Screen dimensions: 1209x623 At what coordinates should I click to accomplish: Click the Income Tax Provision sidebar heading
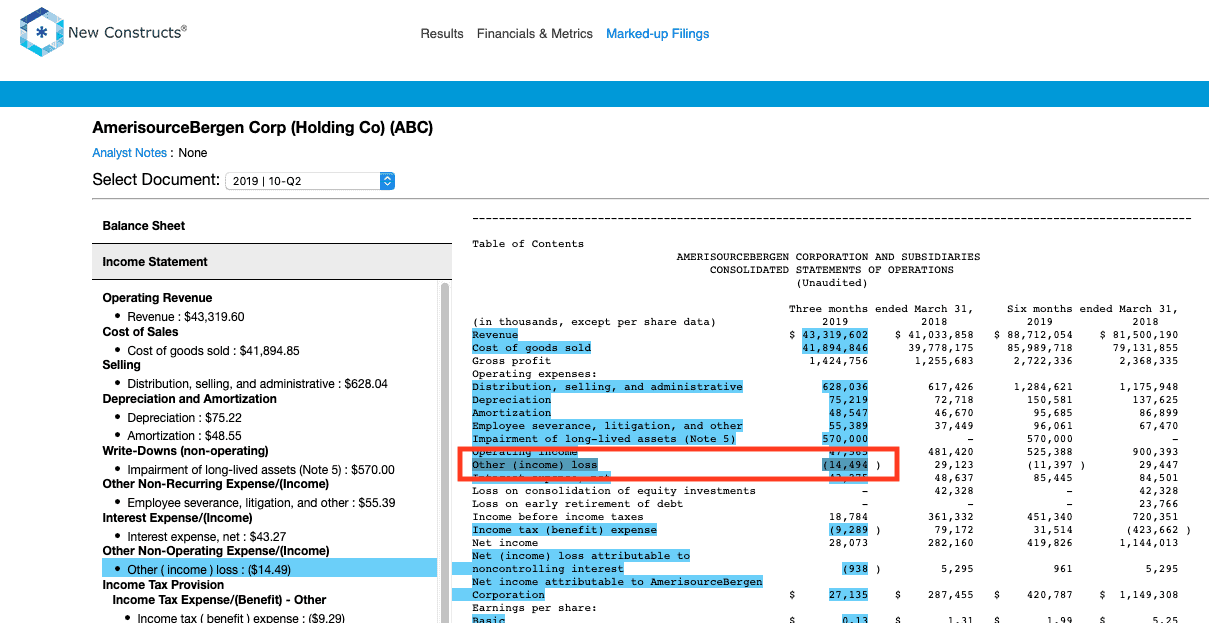[x=163, y=585]
